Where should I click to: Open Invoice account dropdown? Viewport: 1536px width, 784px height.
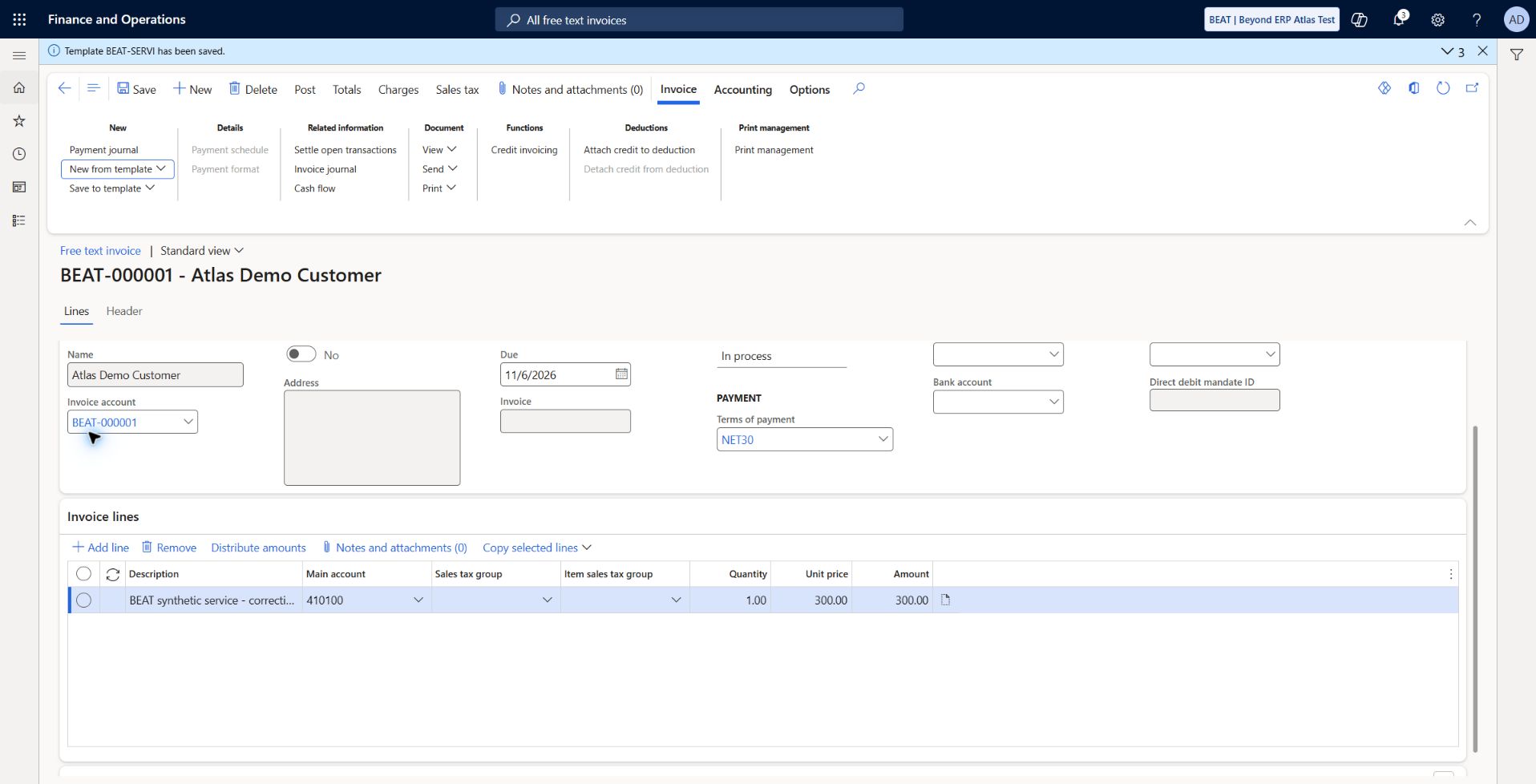tap(188, 422)
